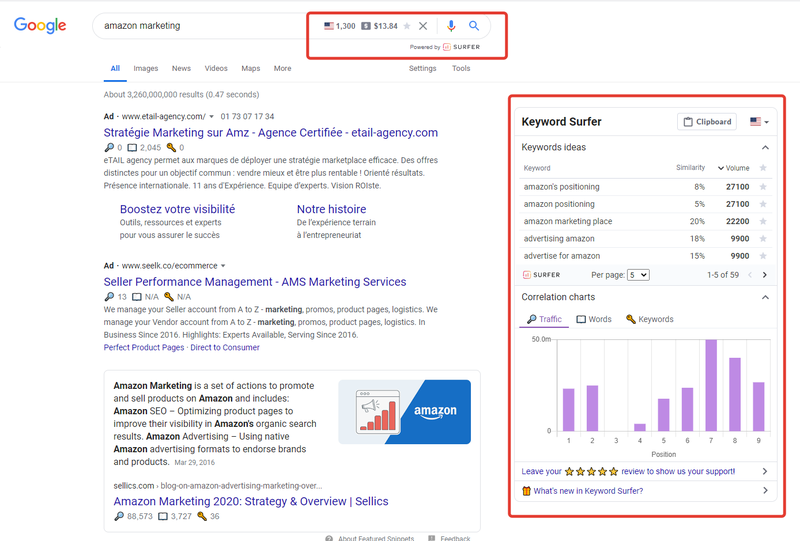The width and height of the screenshot is (800, 541).
Task: Open the Maps tab
Action: pos(251,68)
